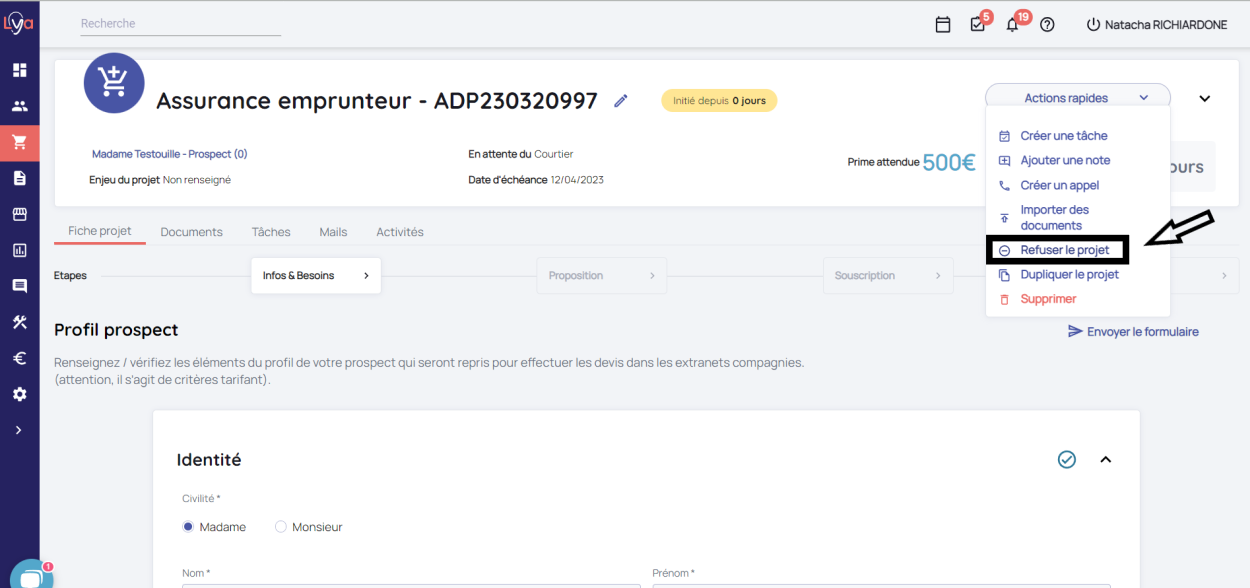Open the notifications bell icon
The image size is (1250, 588).
click(1012, 25)
